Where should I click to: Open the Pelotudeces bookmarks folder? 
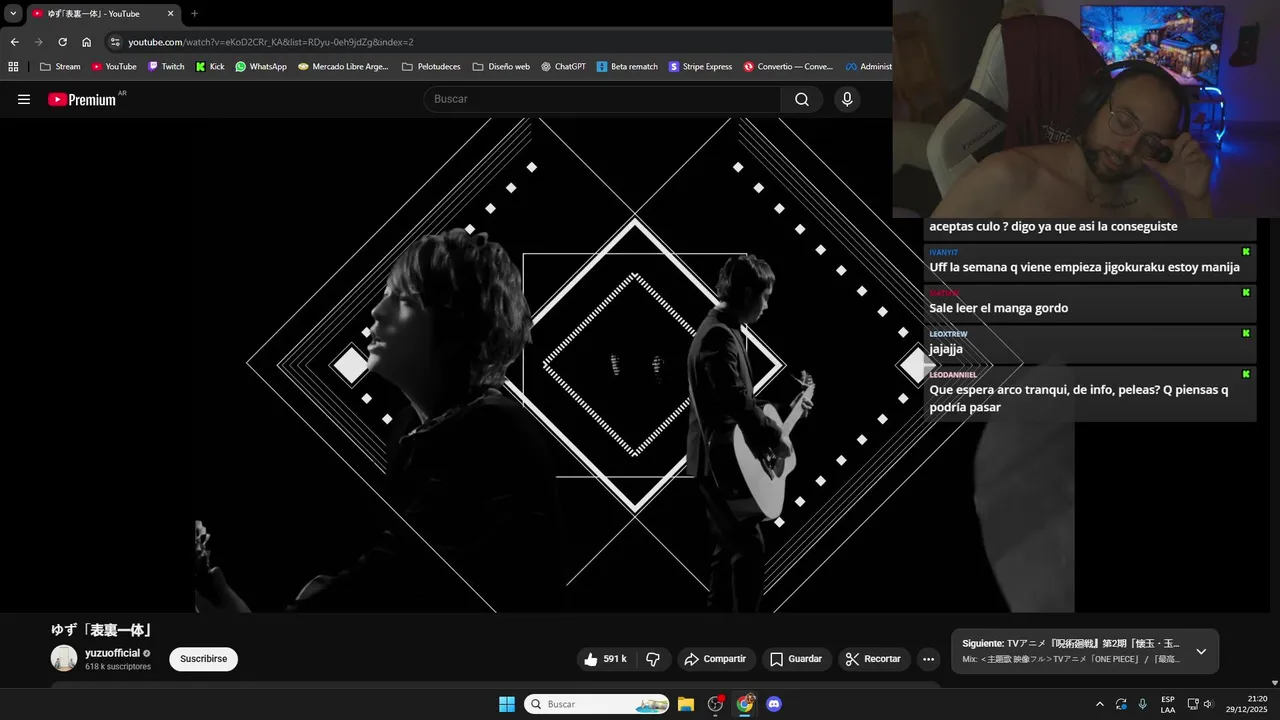click(x=431, y=67)
